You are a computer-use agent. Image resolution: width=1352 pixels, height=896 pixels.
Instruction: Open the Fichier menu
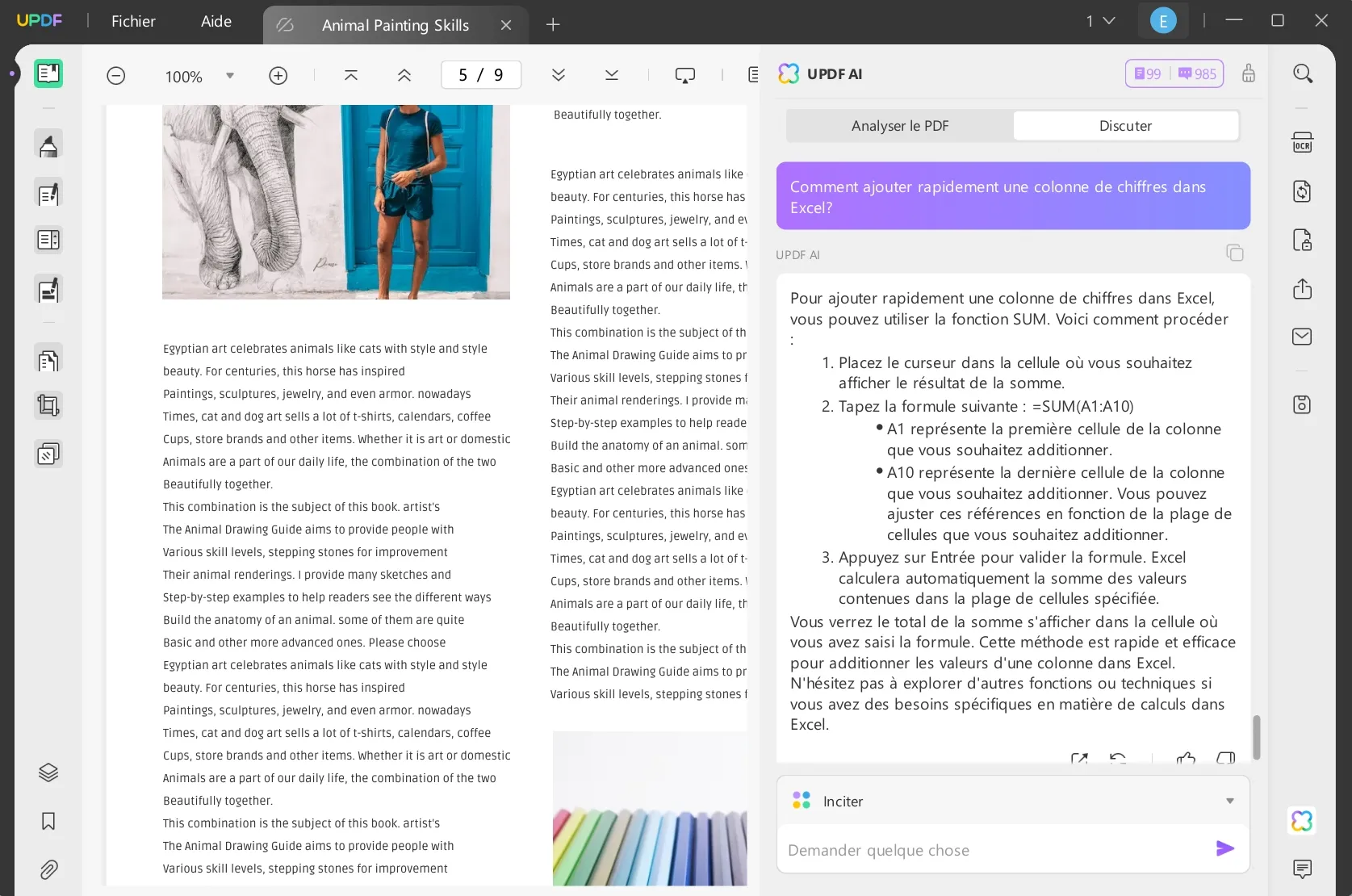132,21
